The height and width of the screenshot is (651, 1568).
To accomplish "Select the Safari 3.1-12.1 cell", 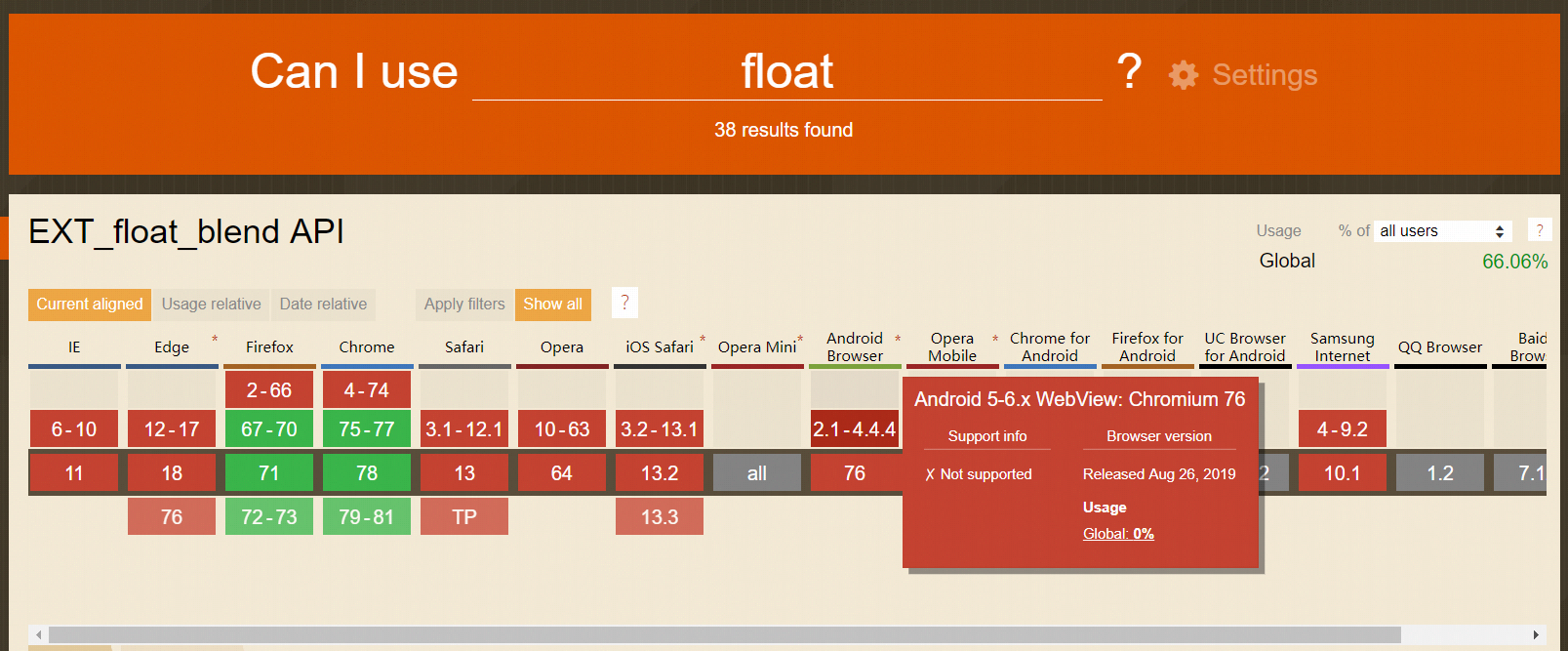I will coord(464,429).
